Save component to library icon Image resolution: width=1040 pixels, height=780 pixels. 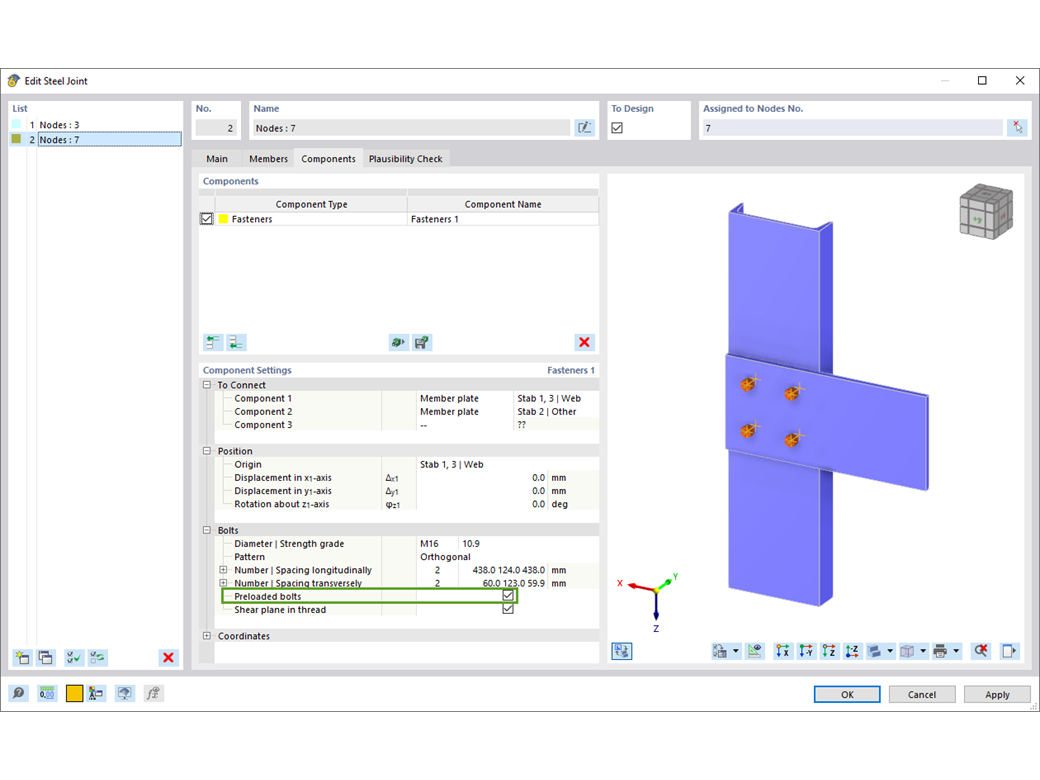421,342
